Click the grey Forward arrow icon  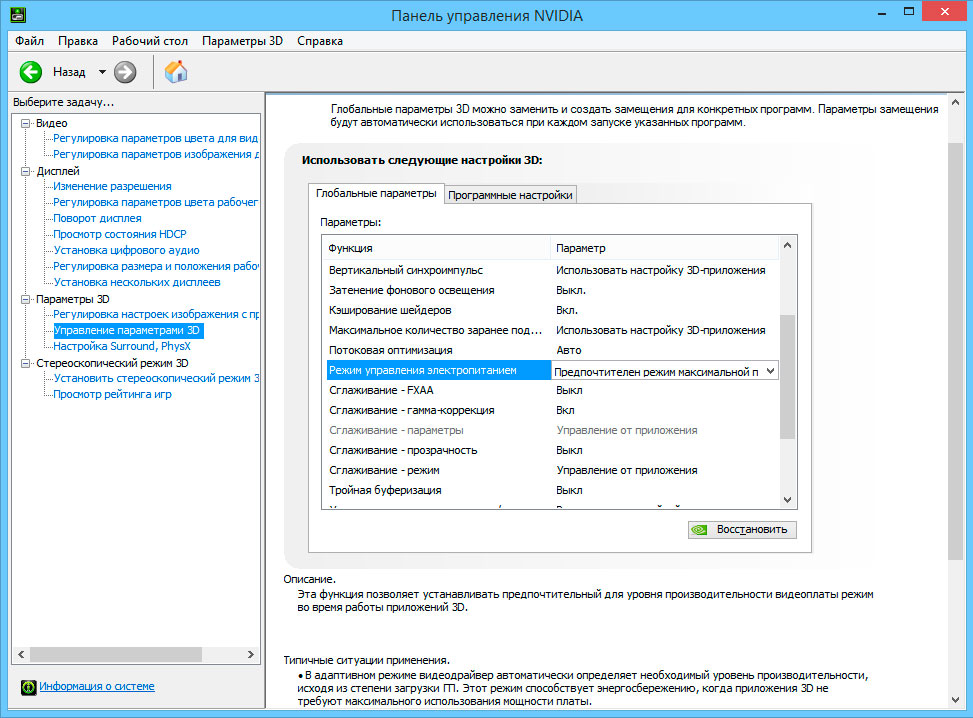click(125, 72)
